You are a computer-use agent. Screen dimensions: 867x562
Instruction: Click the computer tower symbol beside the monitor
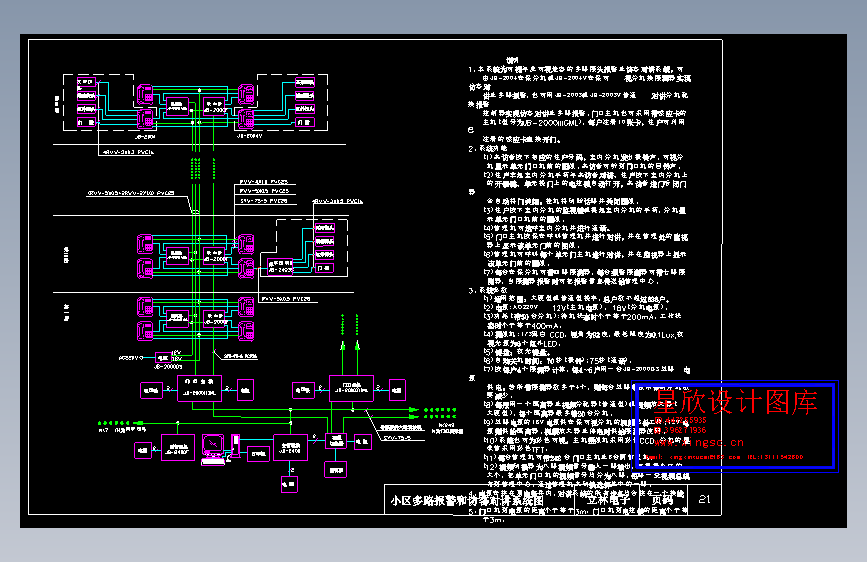pos(236,445)
